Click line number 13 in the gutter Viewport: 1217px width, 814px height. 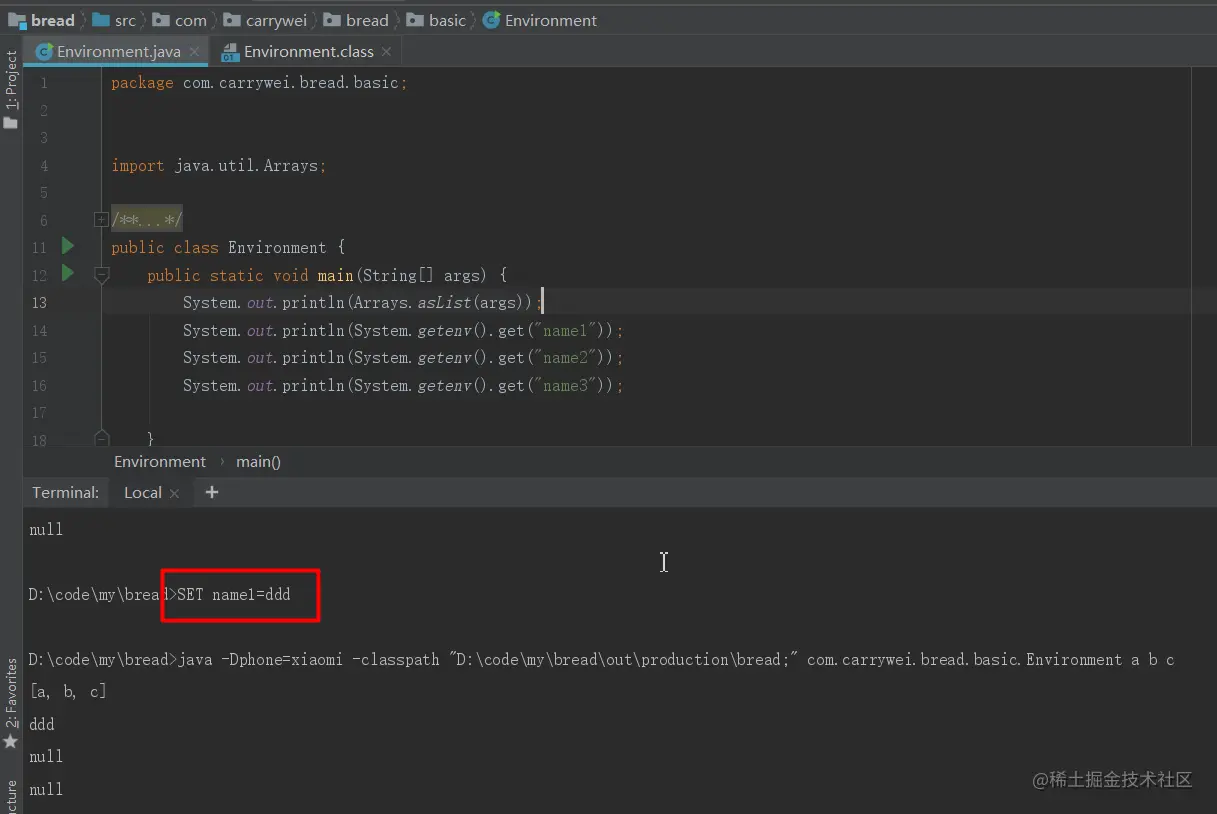[x=39, y=302]
